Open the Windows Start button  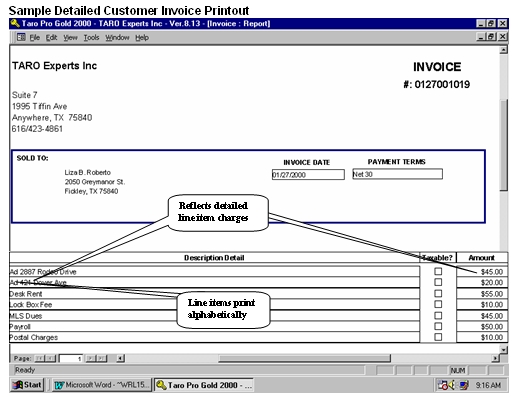(27, 385)
